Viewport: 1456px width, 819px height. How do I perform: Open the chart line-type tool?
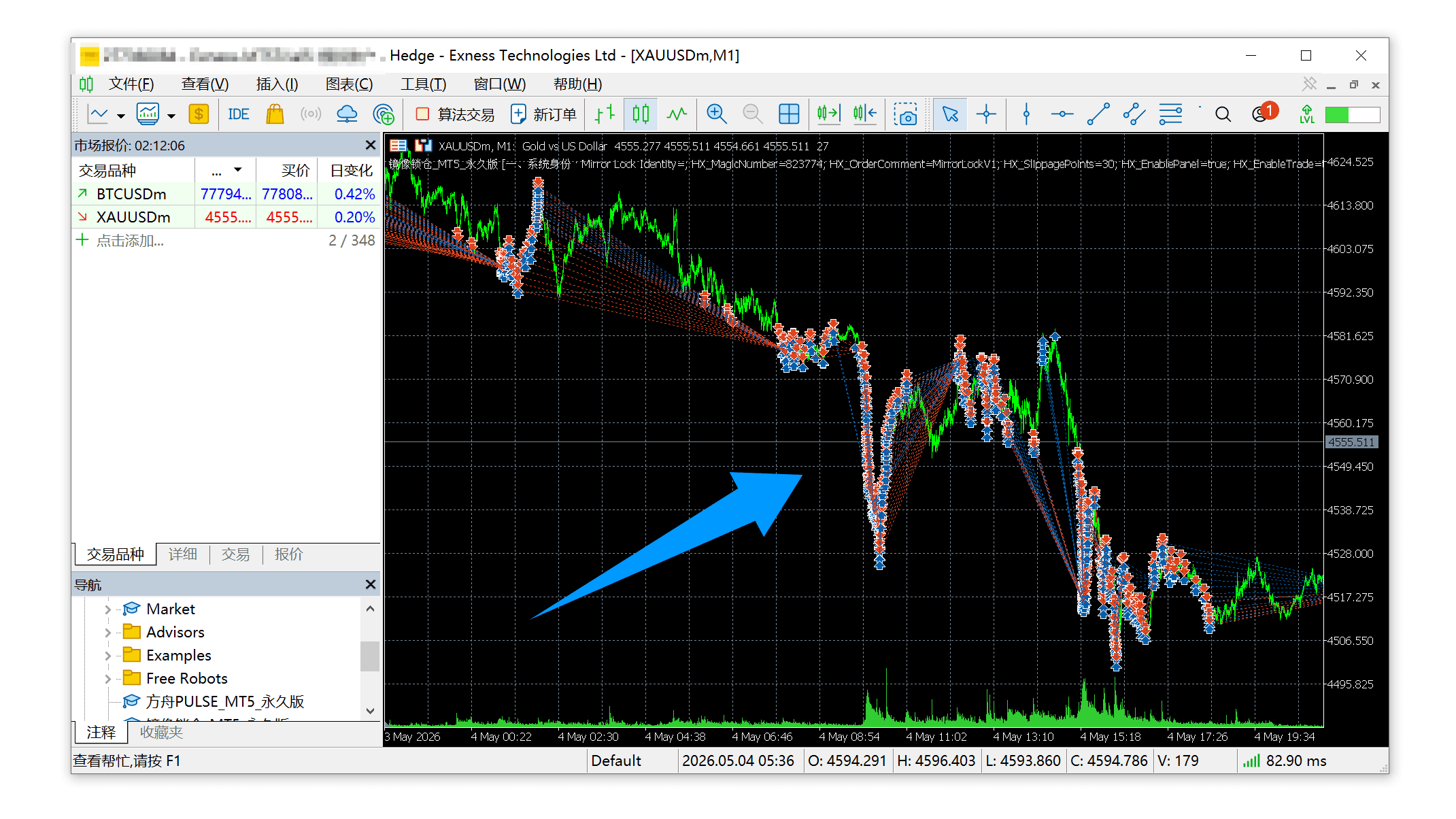click(x=98, y=114)
